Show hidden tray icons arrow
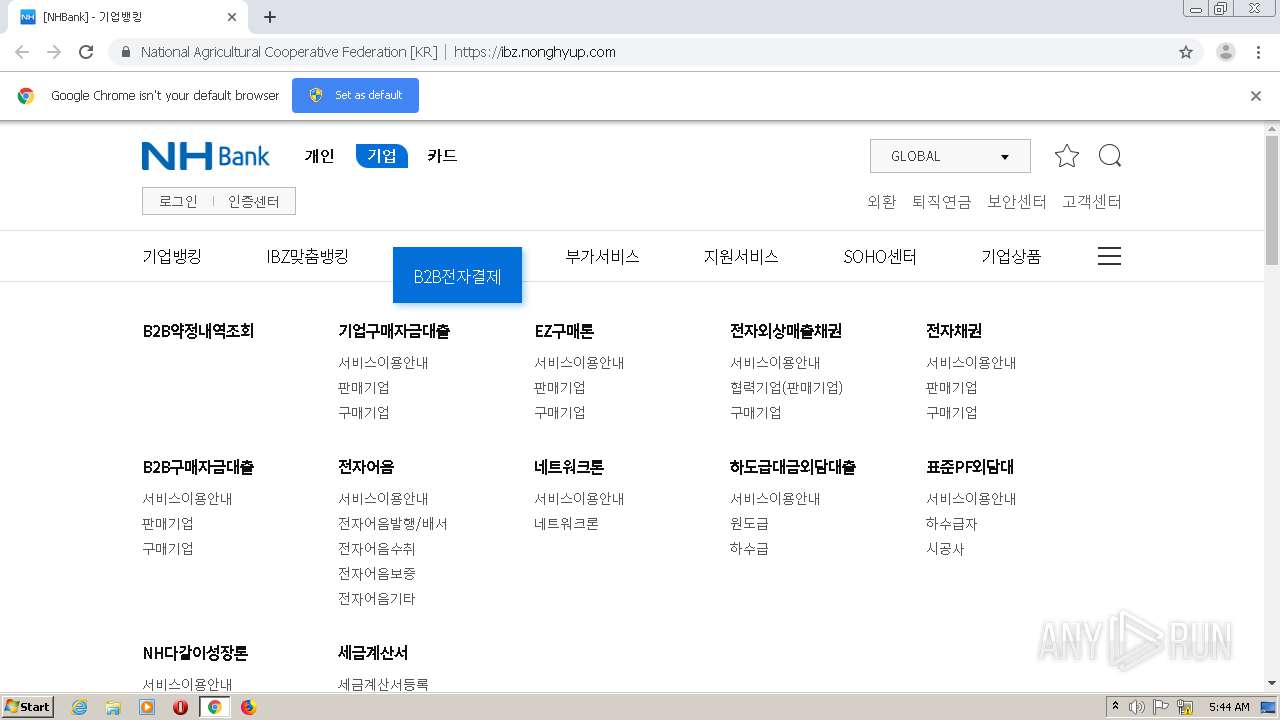The height and width of the screenshot is (720, 1280). point(1116,707)
